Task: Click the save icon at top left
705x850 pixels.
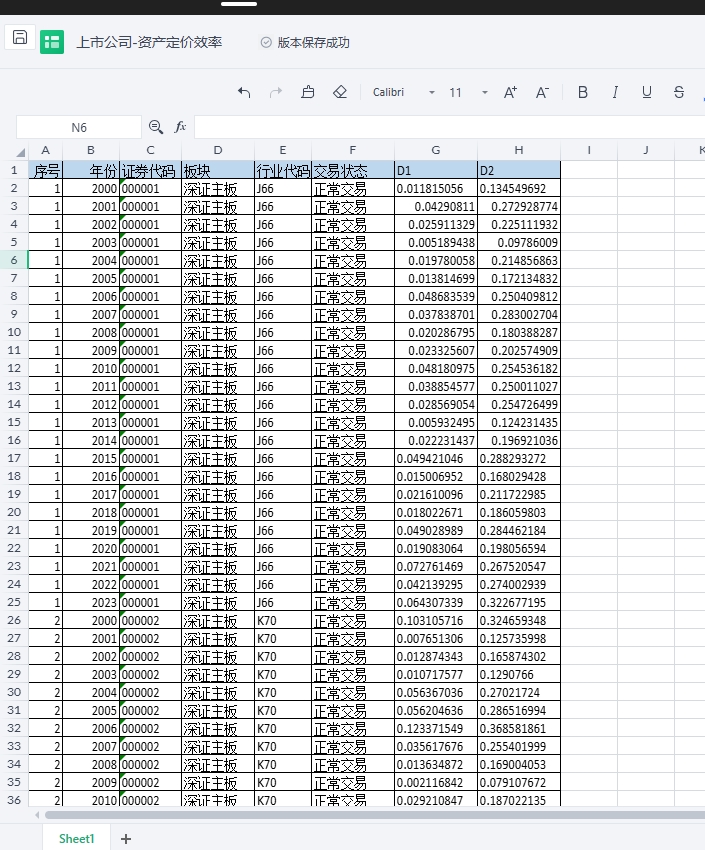Action: click(x=20, y=37)
